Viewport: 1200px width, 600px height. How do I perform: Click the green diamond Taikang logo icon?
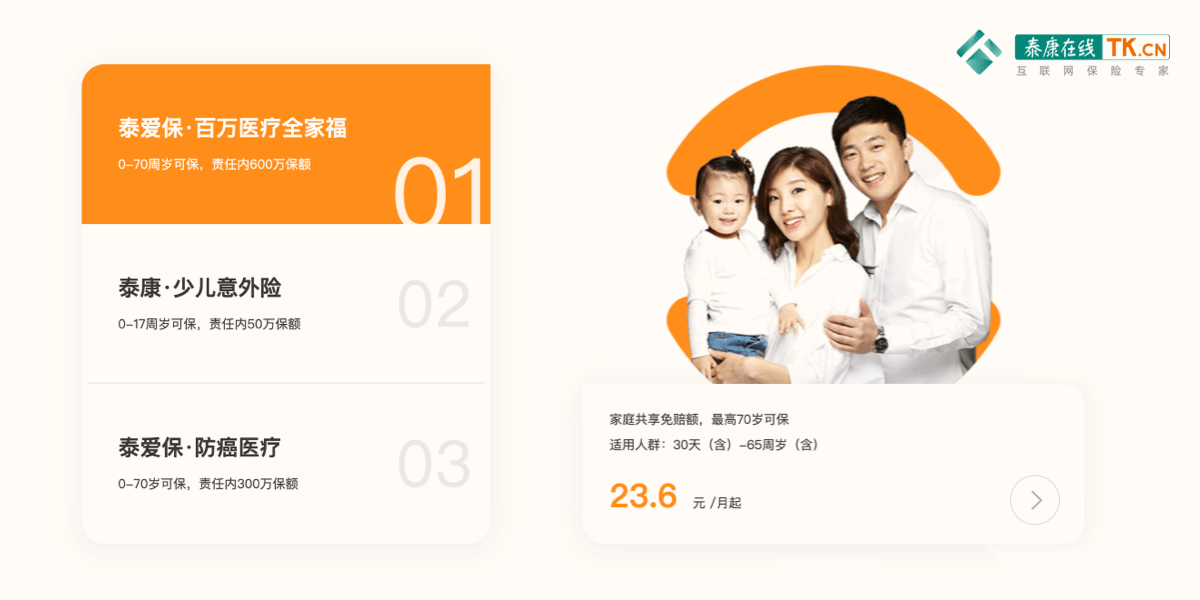(978, 52)
